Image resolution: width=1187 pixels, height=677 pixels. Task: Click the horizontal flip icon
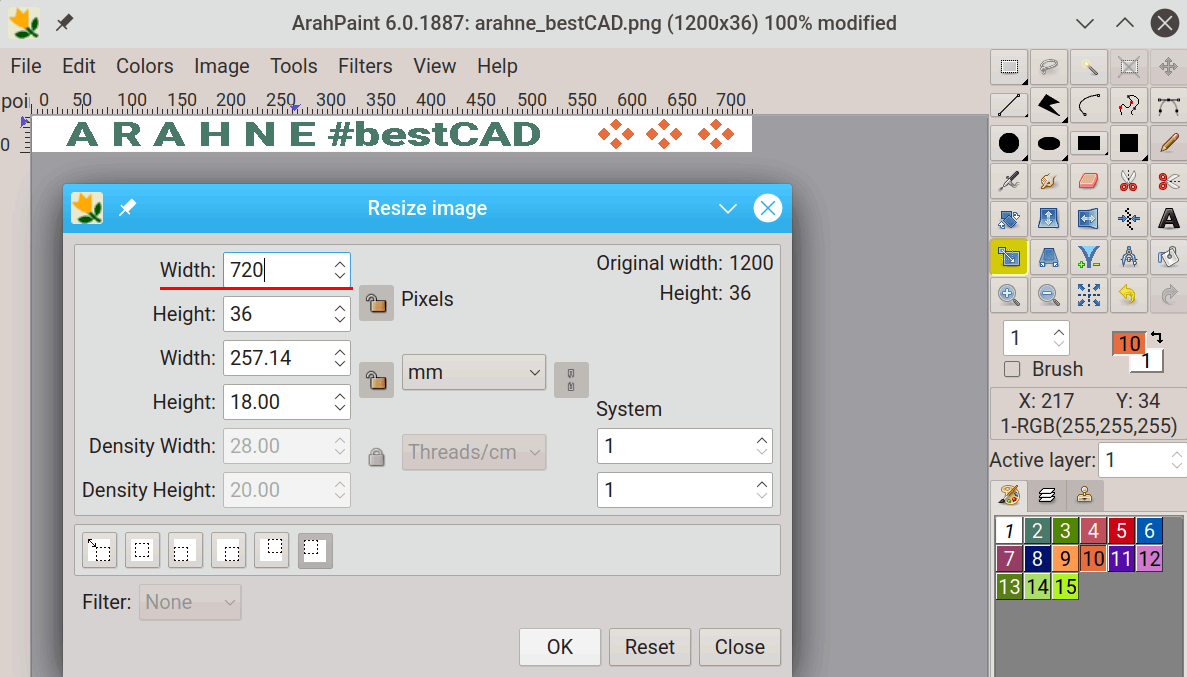[x=1089, y=219]
